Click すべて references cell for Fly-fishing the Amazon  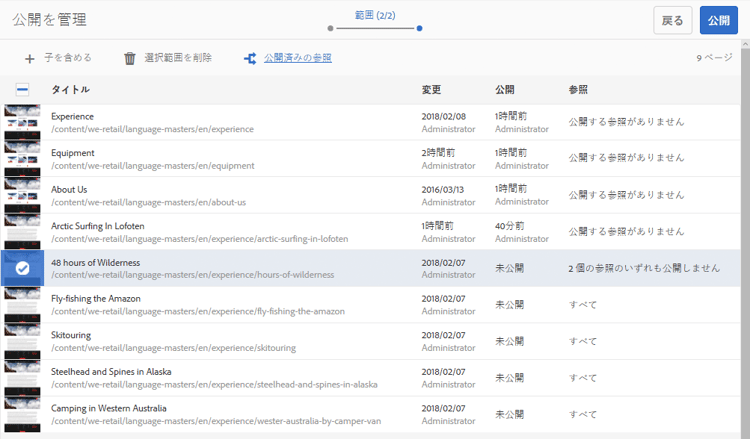[x=583, y=305]
